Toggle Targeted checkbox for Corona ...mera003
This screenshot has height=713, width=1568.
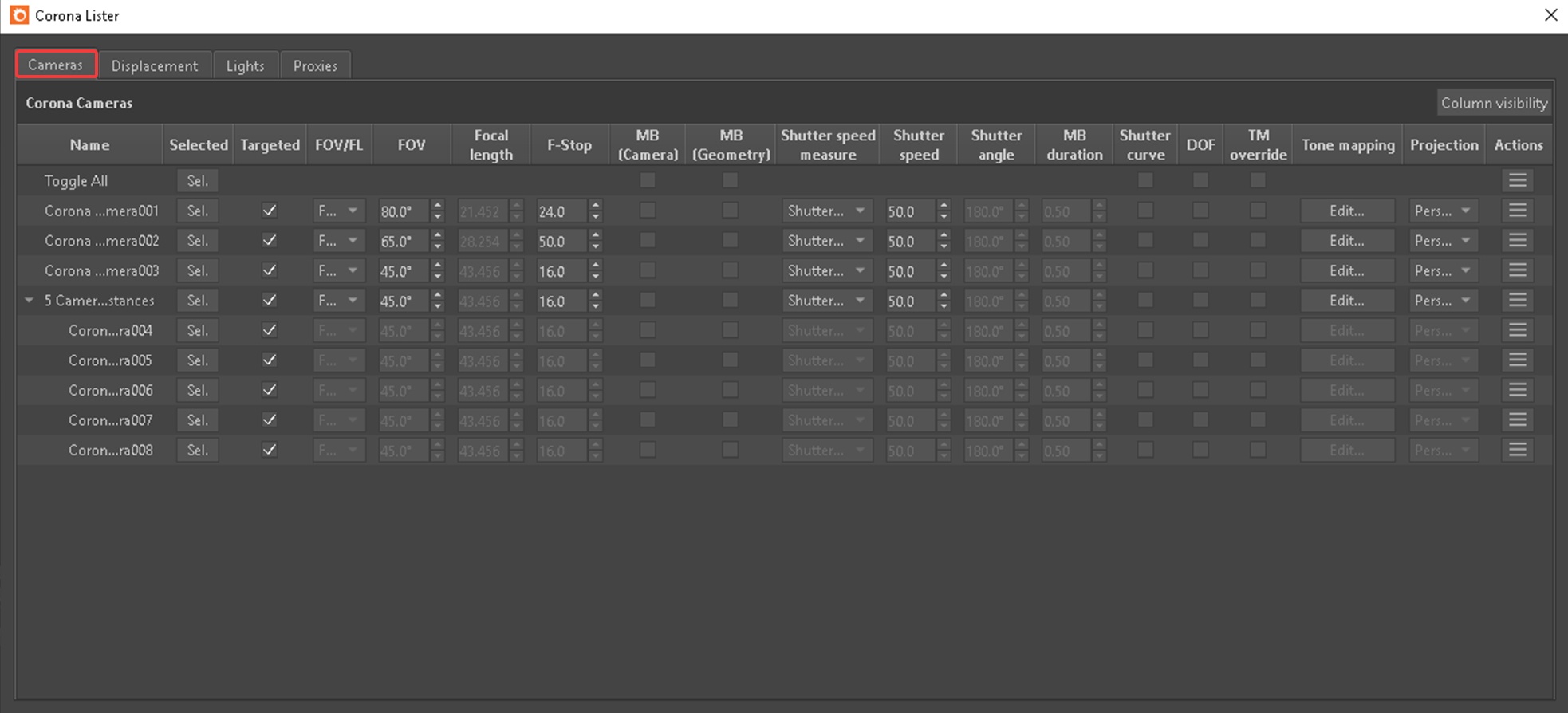(x=270, y=270)
